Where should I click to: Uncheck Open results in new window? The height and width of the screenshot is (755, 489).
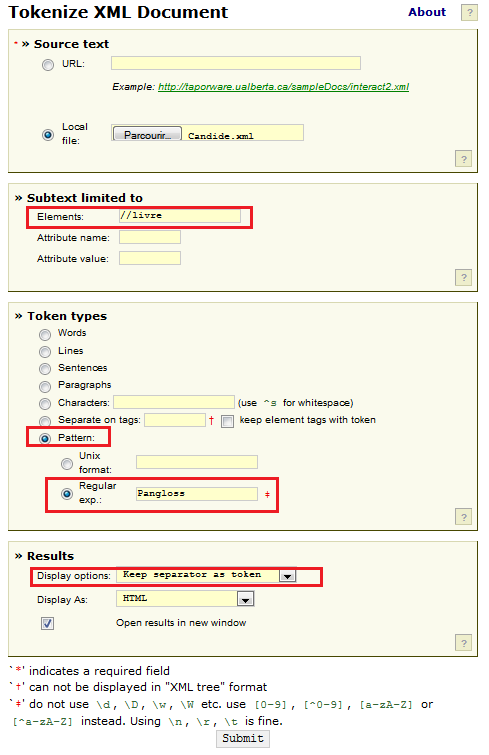47,624
